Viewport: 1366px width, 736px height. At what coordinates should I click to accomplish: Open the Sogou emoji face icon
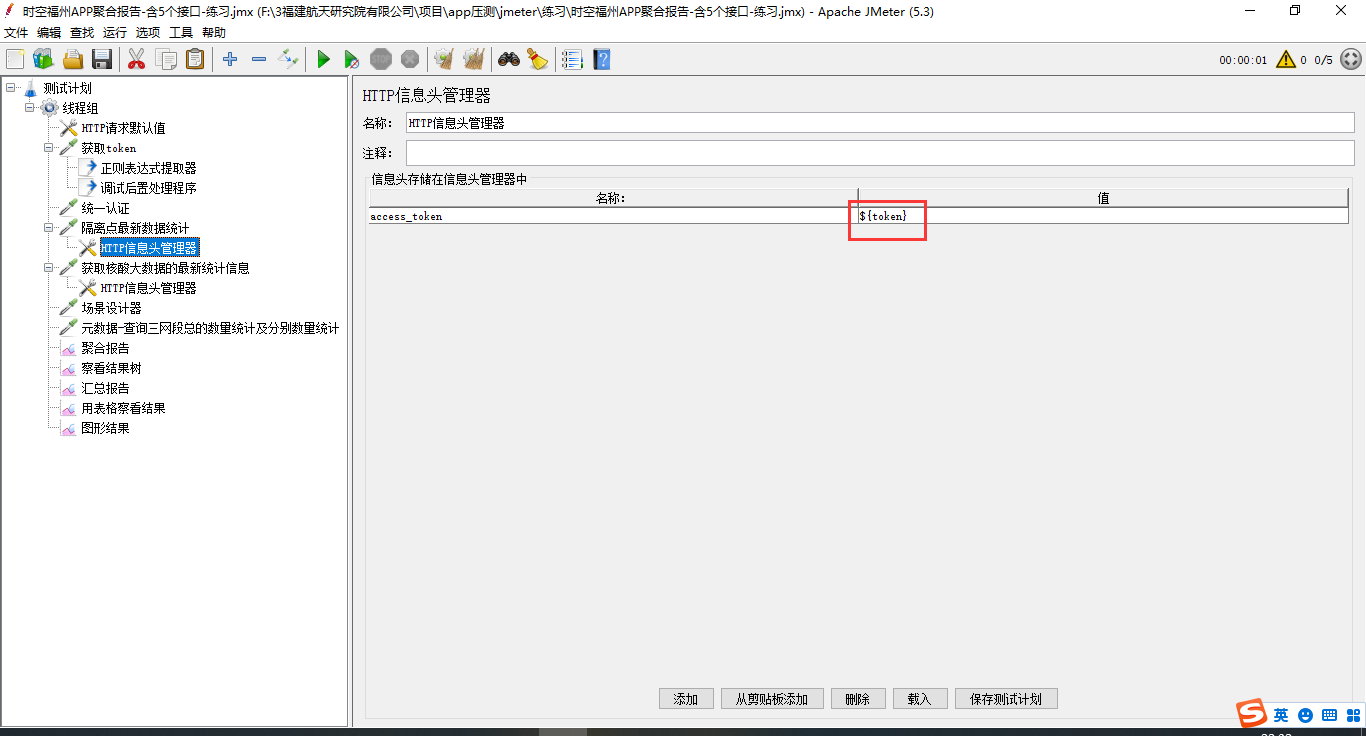(x=1305, y=715)
